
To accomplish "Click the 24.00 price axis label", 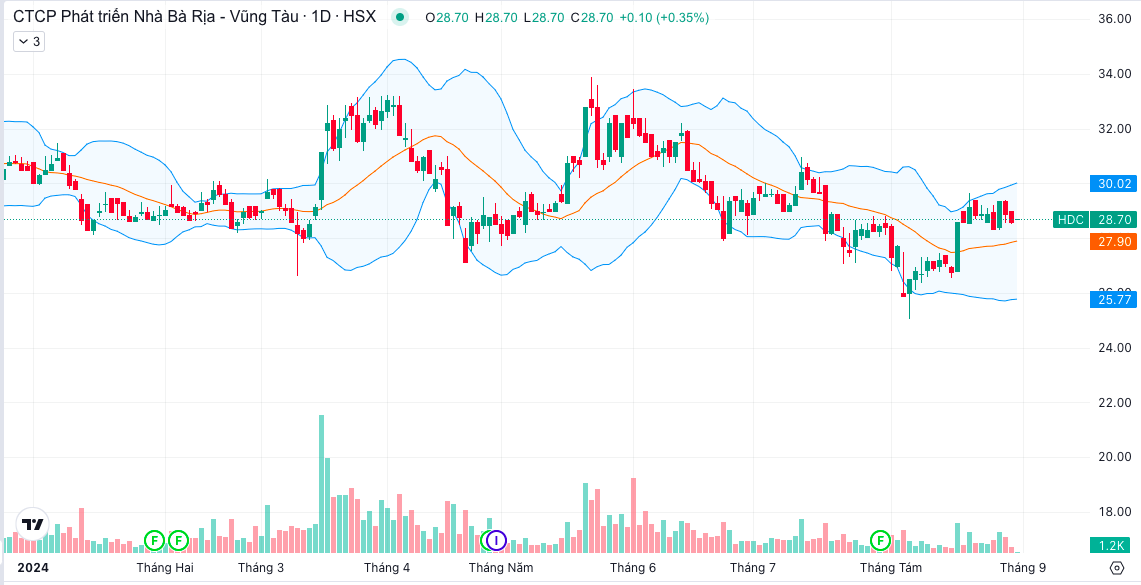I will (x=1114, y=348).
